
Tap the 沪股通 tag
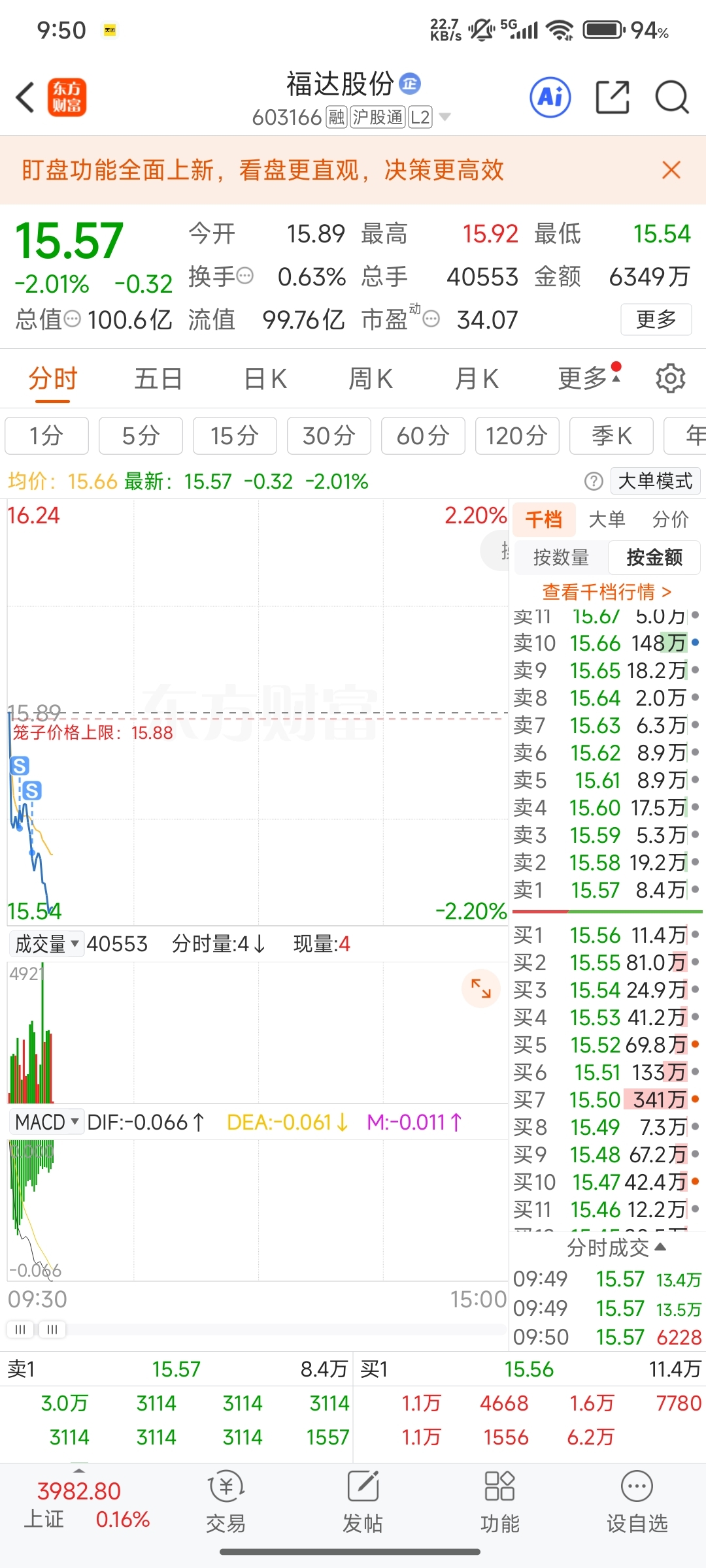378,118
